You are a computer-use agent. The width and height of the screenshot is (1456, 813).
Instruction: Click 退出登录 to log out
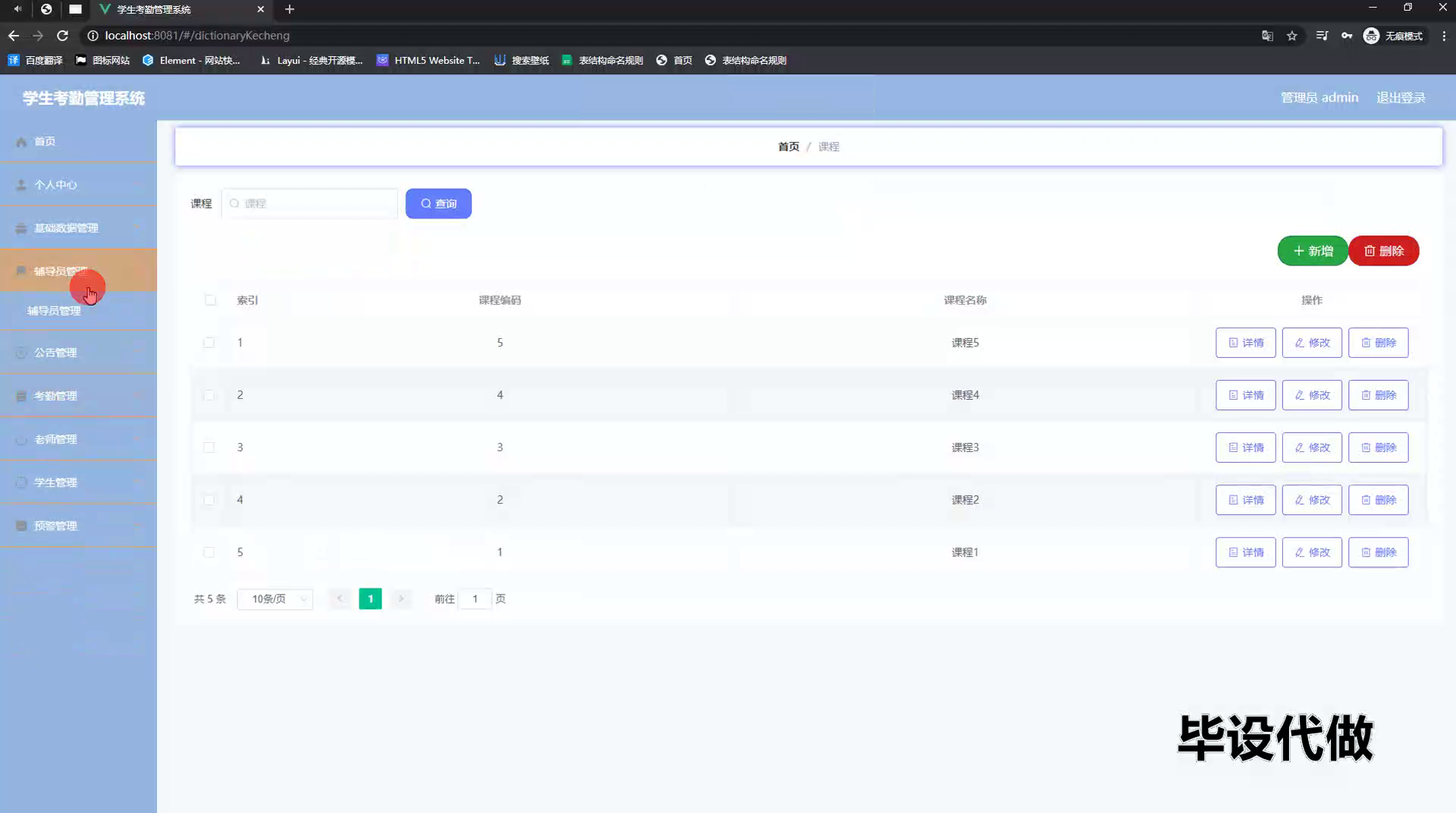(1401, 98)
